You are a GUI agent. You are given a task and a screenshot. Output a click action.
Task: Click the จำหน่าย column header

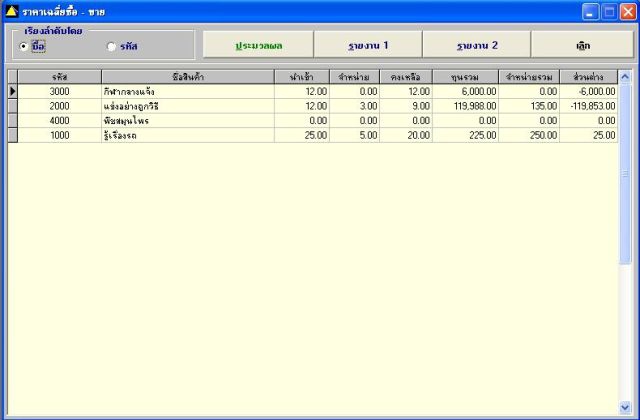point(354,77)
